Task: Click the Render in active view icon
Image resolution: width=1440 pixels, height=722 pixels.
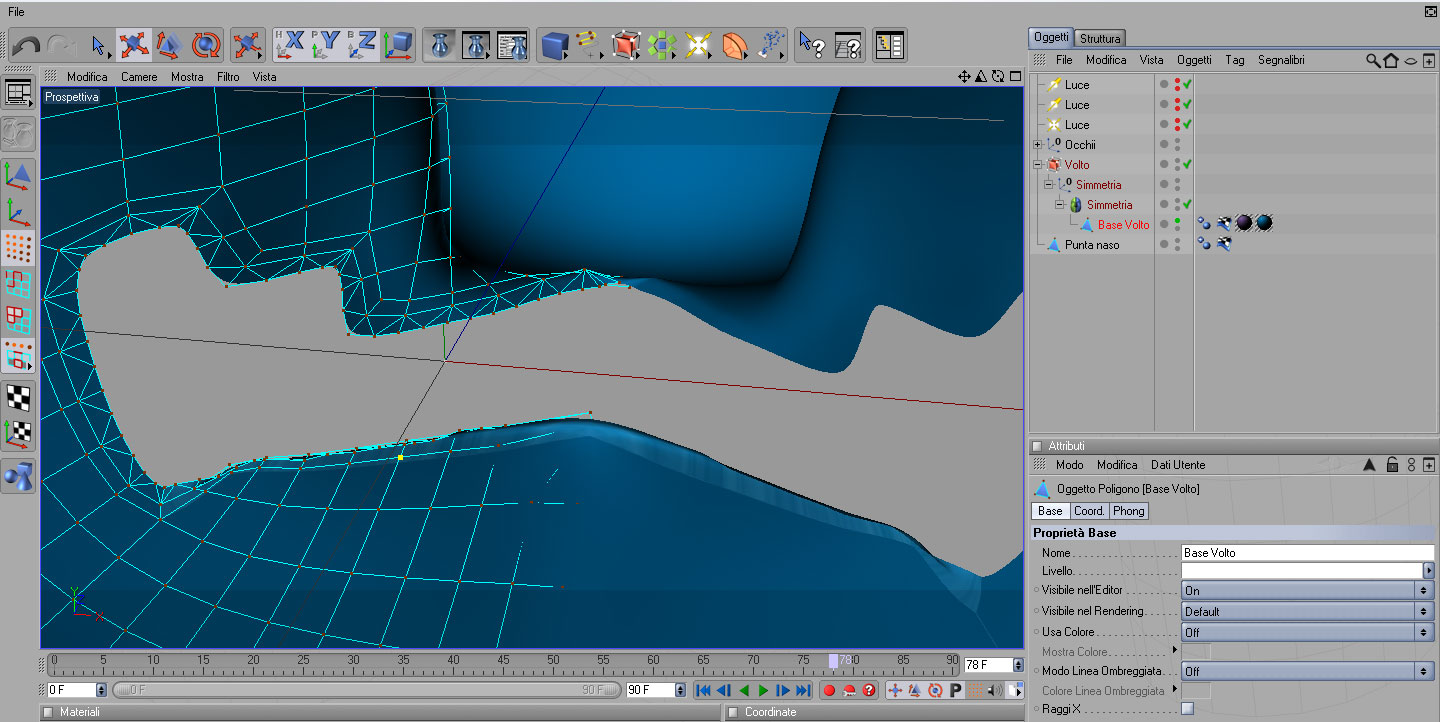Action: tap(439, 45)
